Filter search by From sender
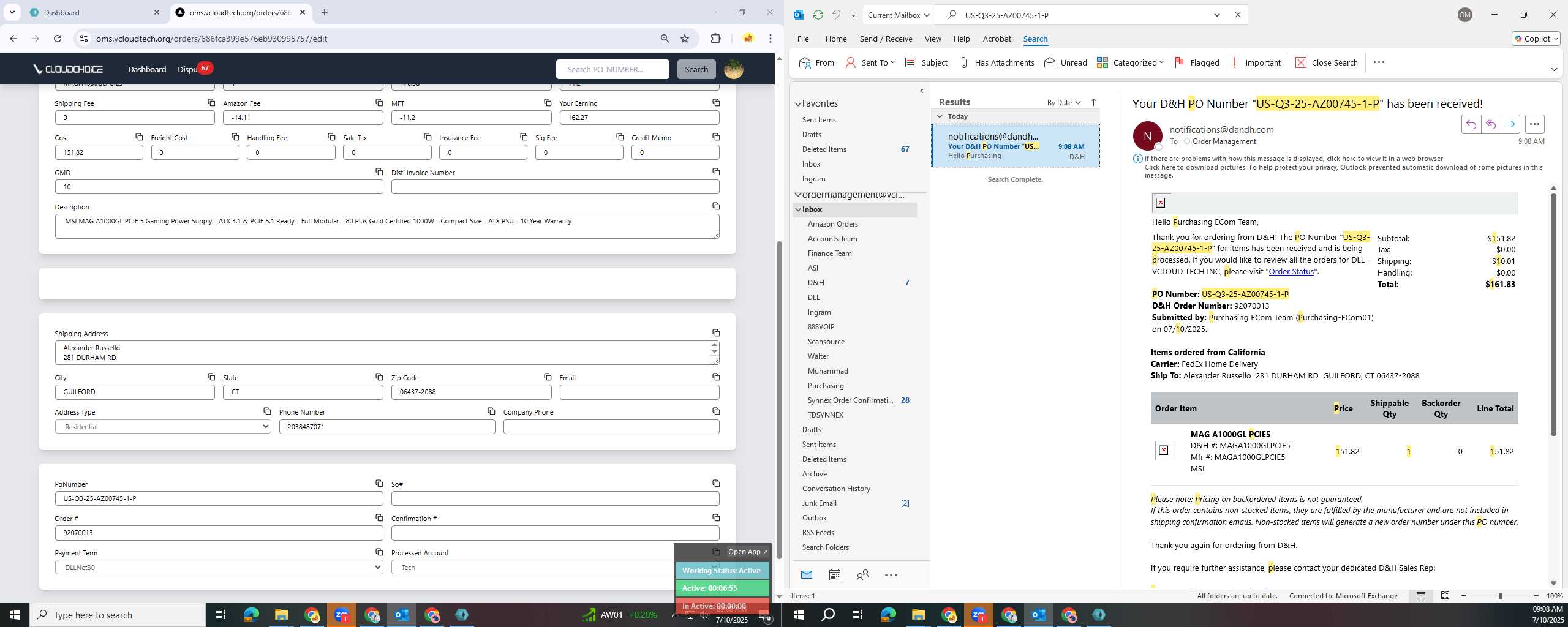 pos(817,62)
